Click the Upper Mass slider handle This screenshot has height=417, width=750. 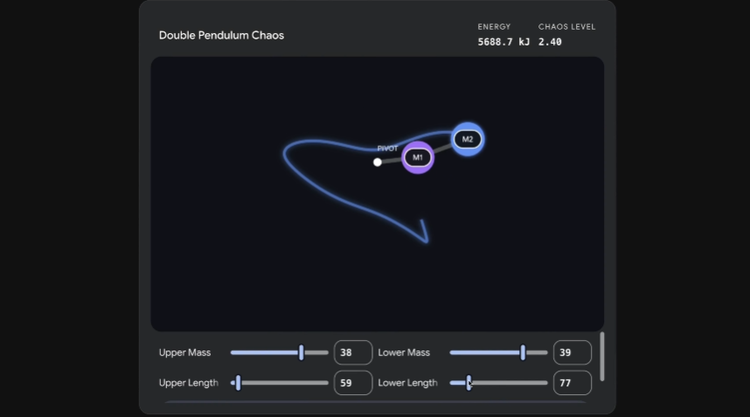pyautogui.click(x=301, y=352)
